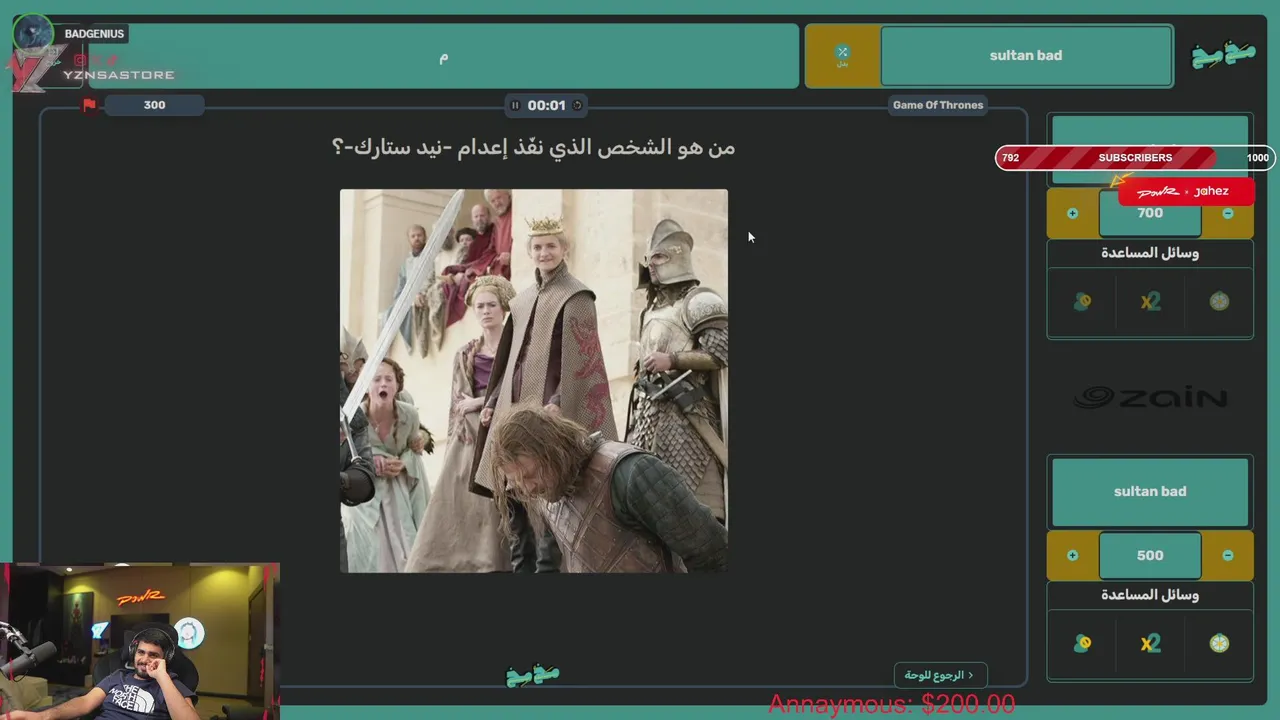This screenshot has width=1280, height=720.
Task: Use the round clock helper for the 500-point team
Action: pyautogui.click(x=1219, y=644)
